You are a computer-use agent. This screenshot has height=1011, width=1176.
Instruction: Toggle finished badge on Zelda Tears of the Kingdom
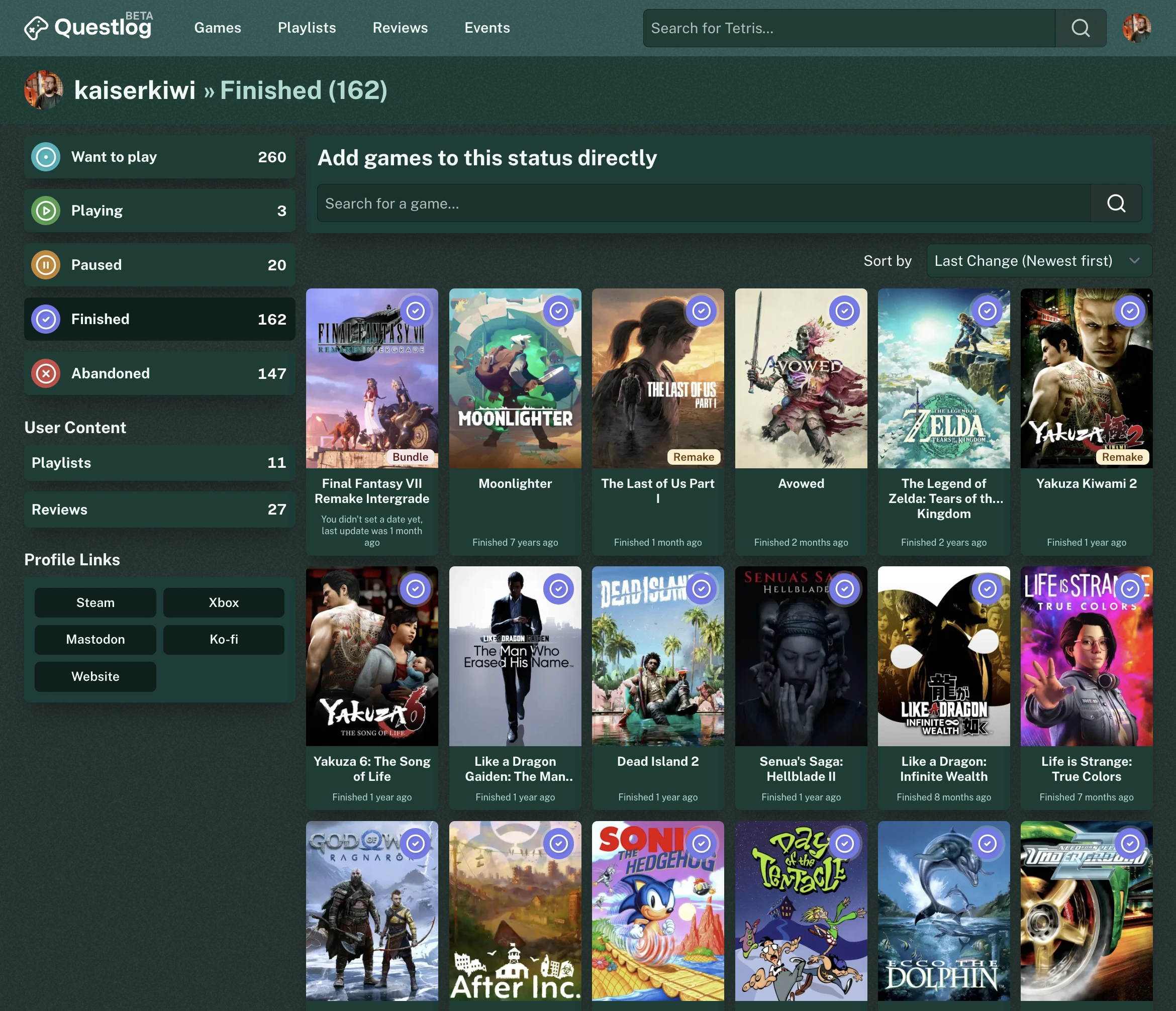988,311
